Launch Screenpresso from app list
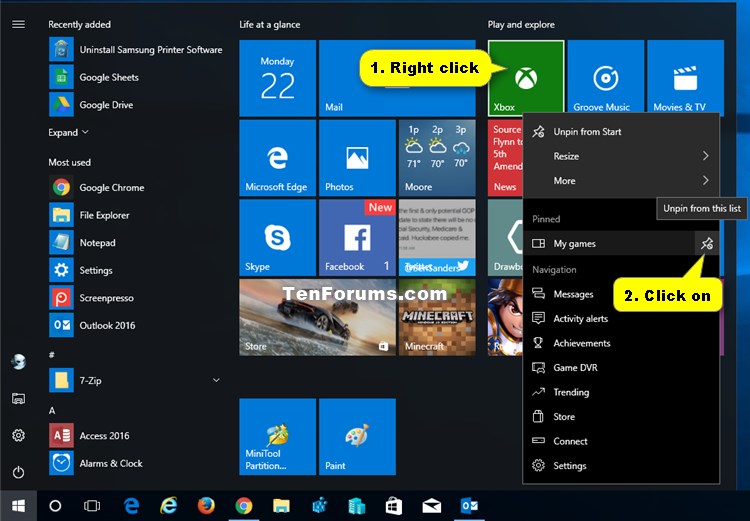This screenshot has width=750, height=521. 136,298
